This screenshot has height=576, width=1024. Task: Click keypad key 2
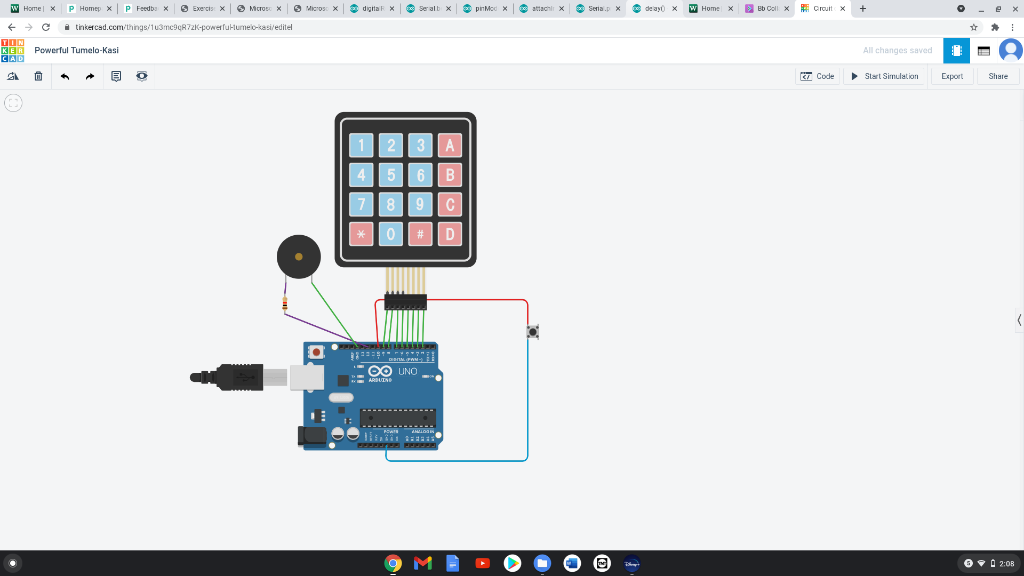[391, 146]
